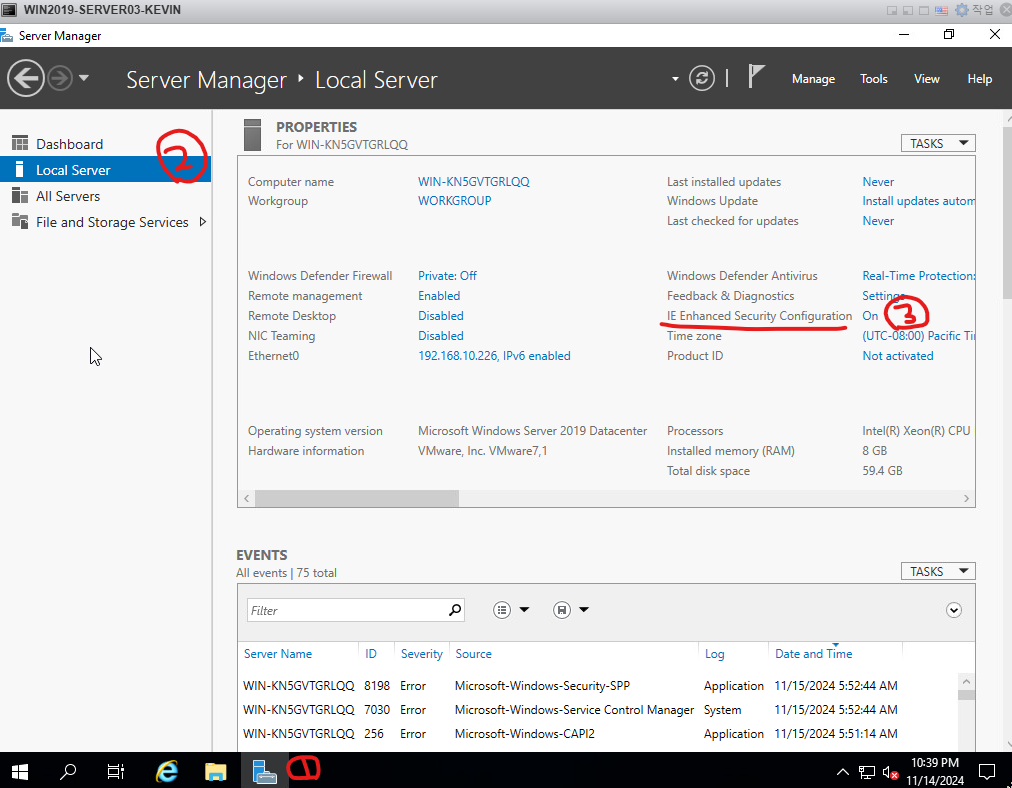The width and height of the screenshot is (1012, 788).
Task: Click Real-Time Protection link
Action: coord(918,276)
